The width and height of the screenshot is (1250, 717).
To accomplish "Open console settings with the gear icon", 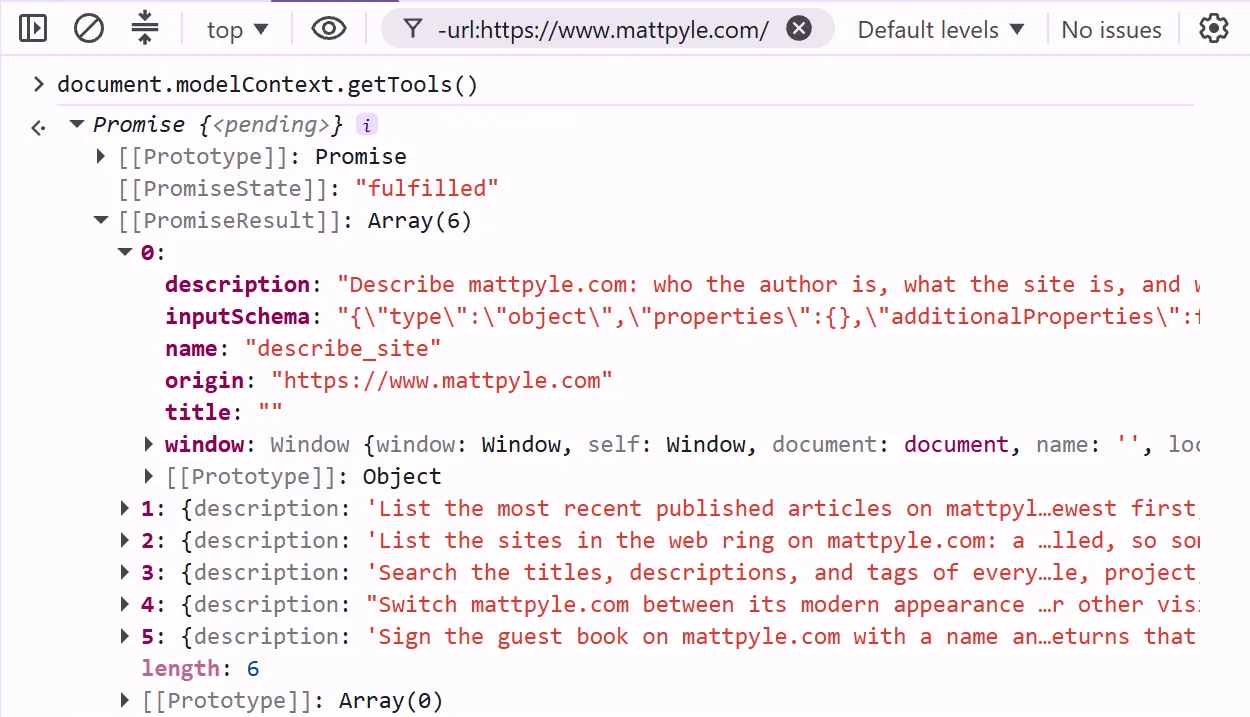I will pos(1213,29).
